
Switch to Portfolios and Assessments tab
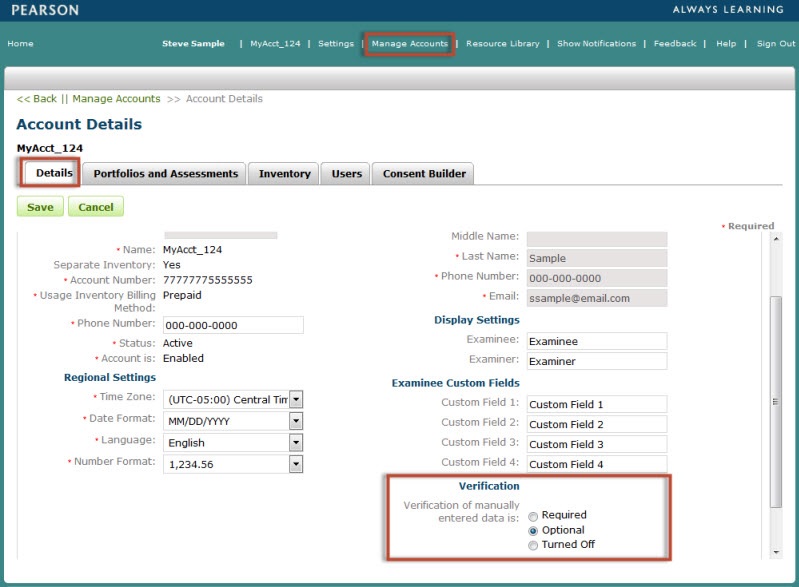click(x=165, y=174)
